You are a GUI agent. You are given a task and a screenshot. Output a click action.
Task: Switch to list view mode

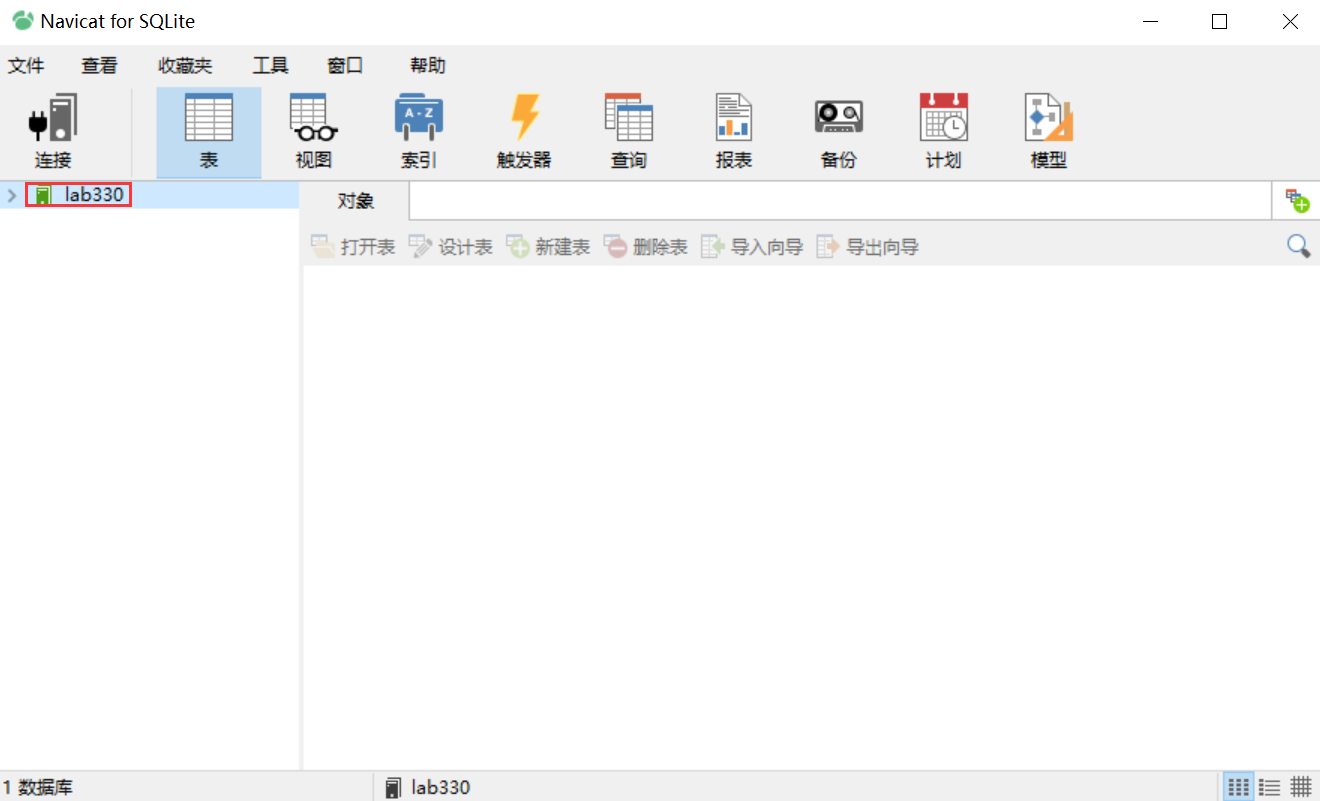1270,787
